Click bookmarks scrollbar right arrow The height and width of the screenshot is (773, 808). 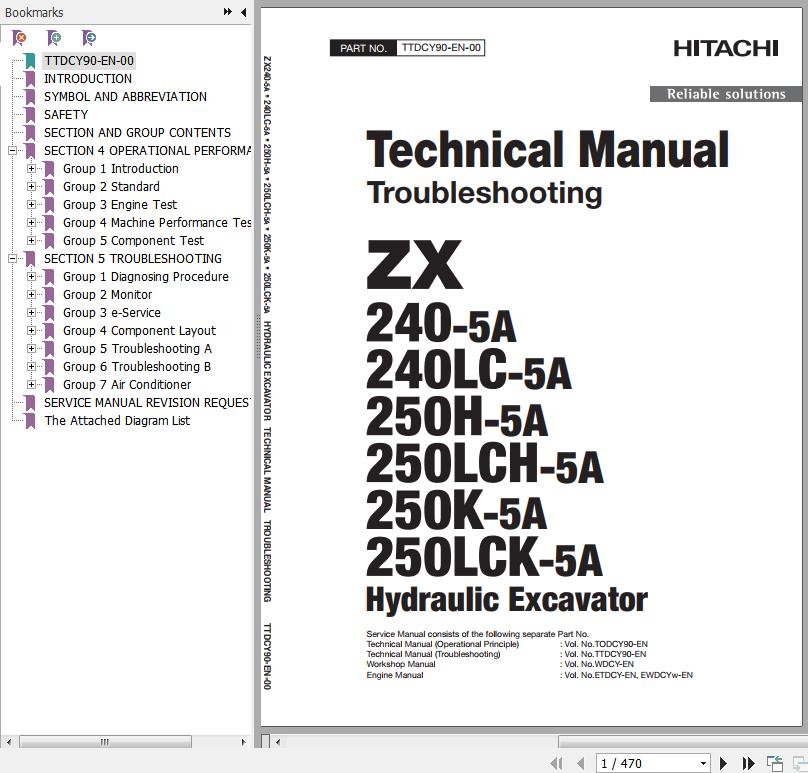243,742
